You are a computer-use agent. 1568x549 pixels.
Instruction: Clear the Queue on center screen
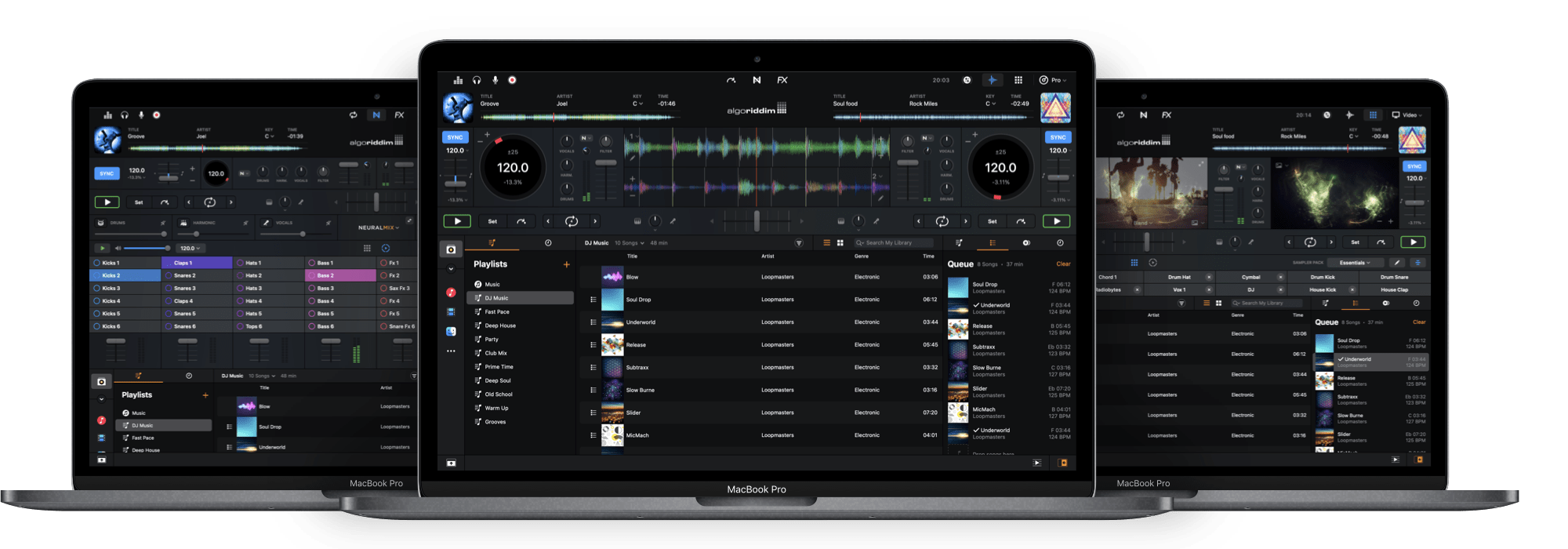coord(1063,264)
